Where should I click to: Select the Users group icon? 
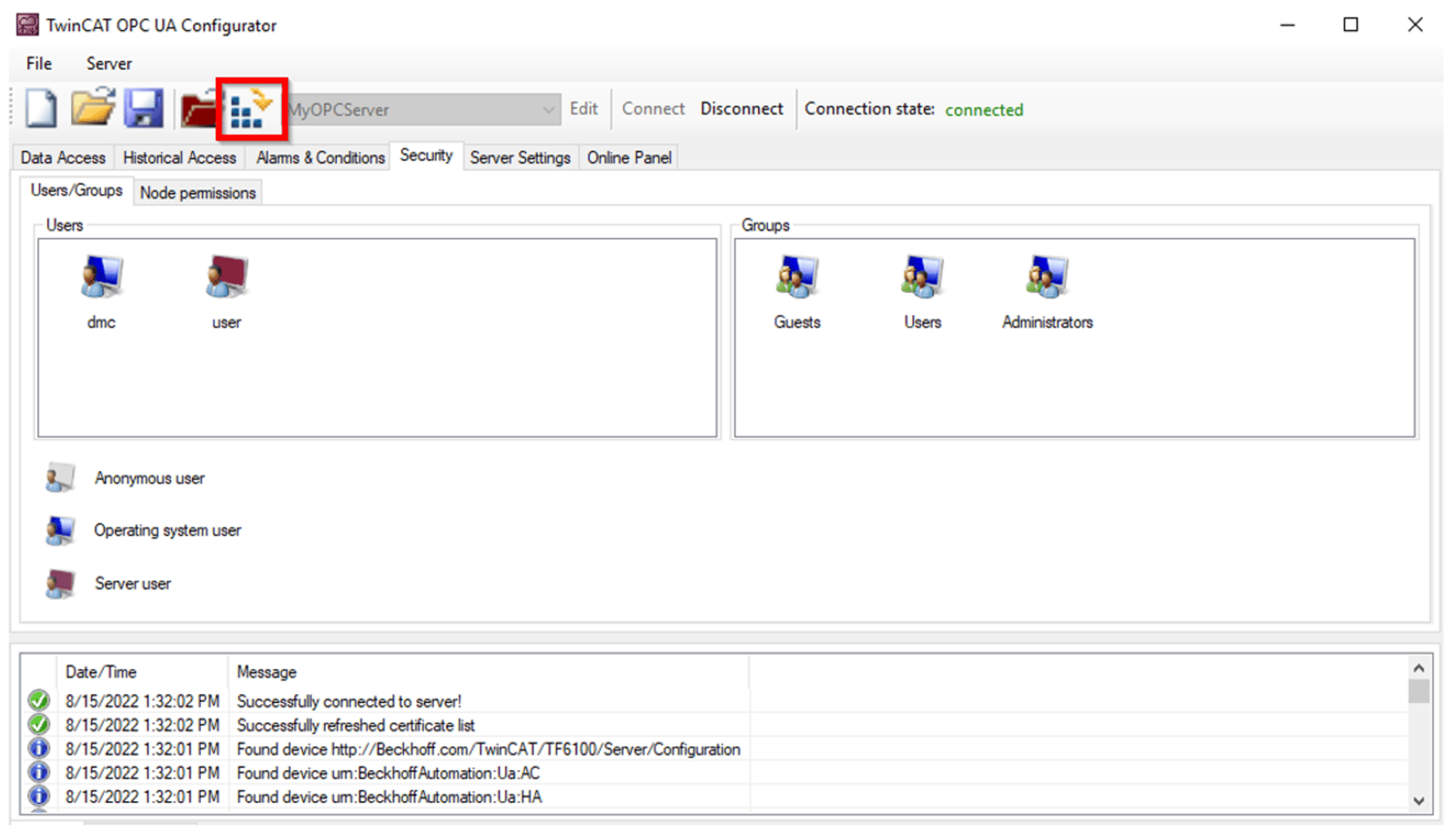coord(922,276)
